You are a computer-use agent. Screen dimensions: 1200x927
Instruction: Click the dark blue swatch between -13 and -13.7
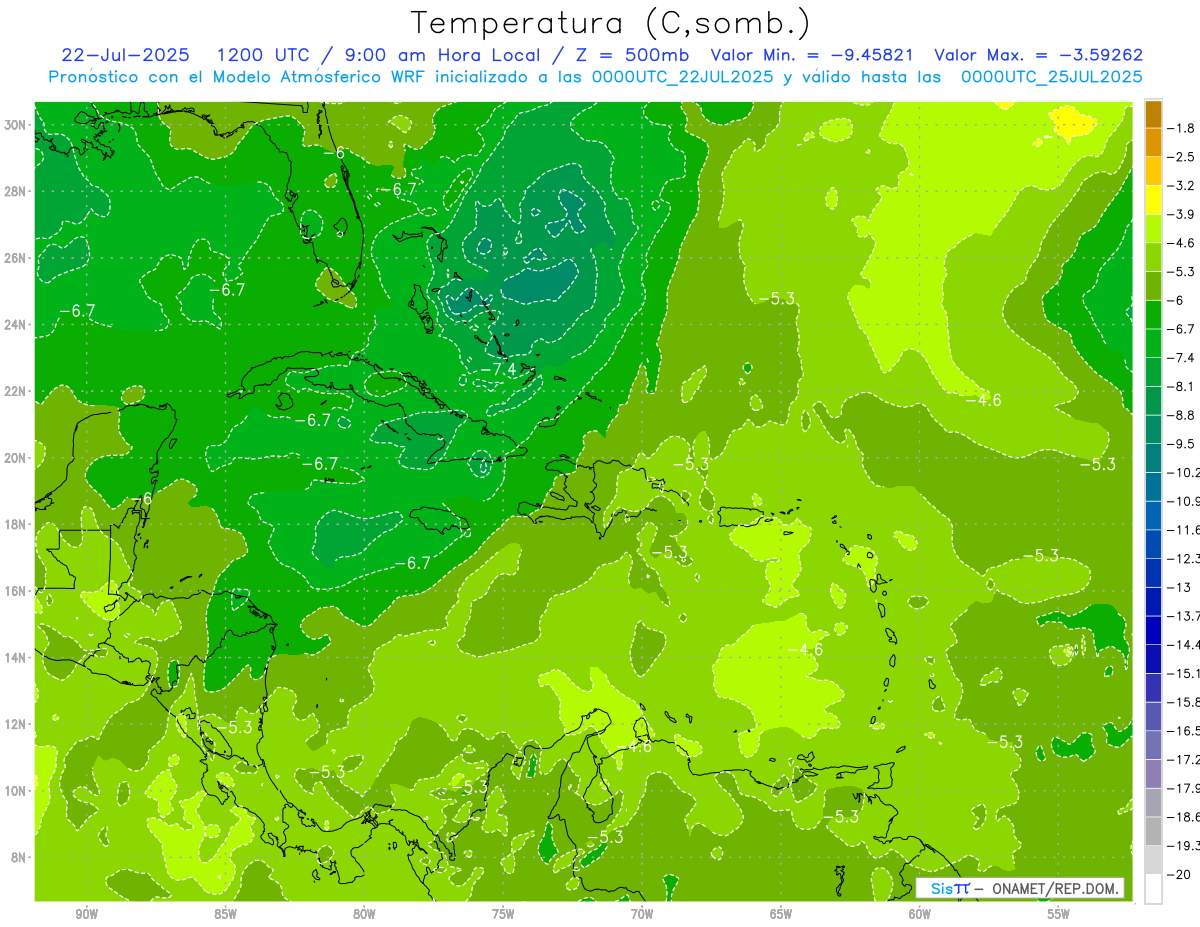(1153, 601)
